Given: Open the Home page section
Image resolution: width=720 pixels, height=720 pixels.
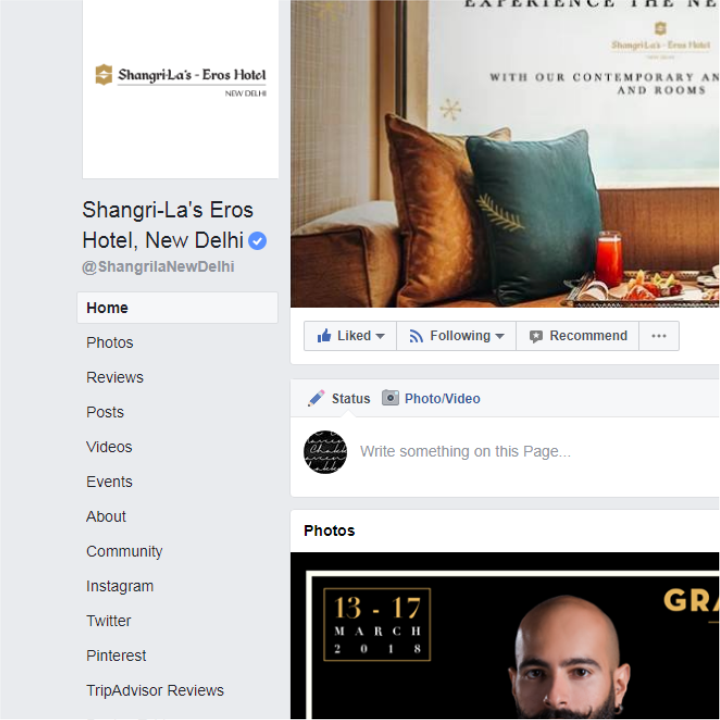Looking at the screenshot, I should coord(177,308).
